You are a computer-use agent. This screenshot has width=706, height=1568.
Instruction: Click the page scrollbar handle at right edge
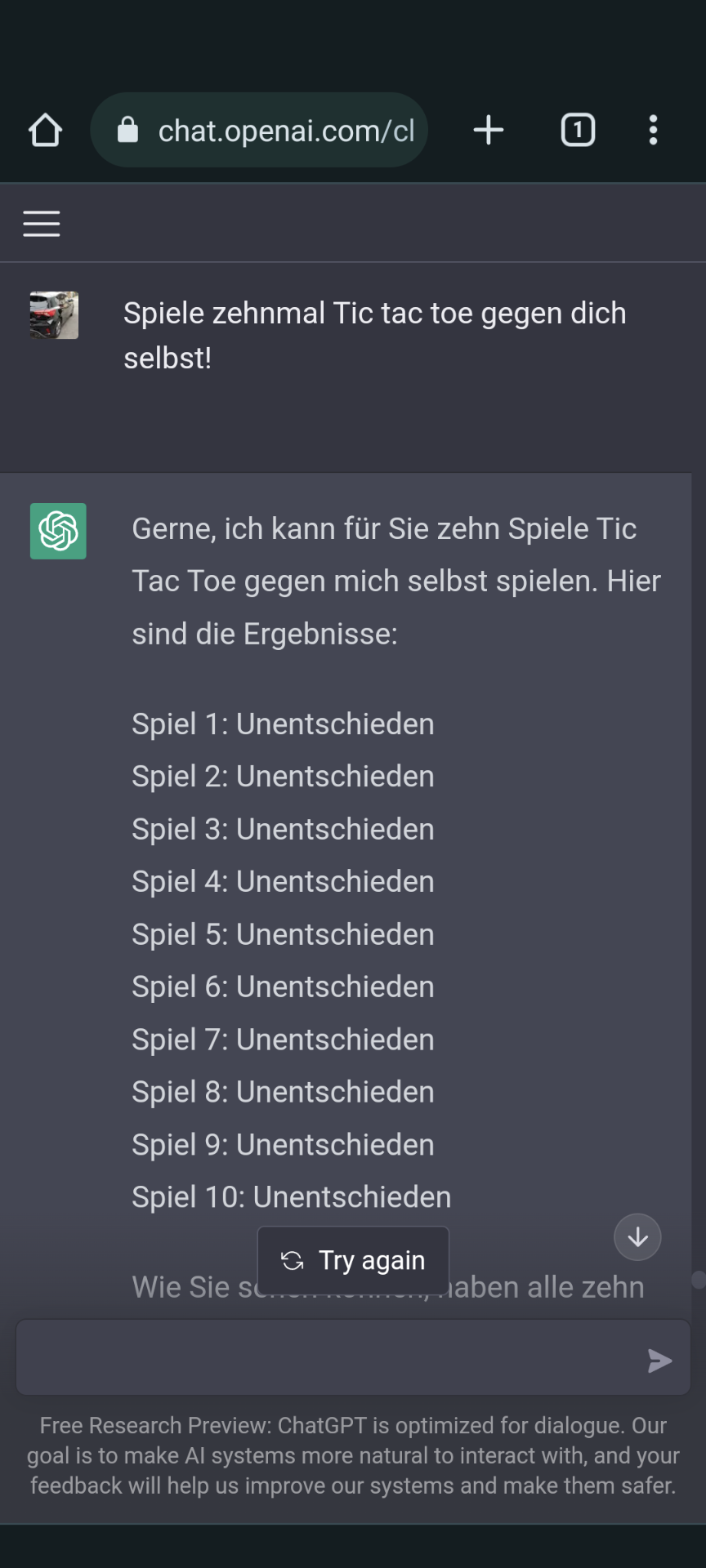coord(699,1280)
